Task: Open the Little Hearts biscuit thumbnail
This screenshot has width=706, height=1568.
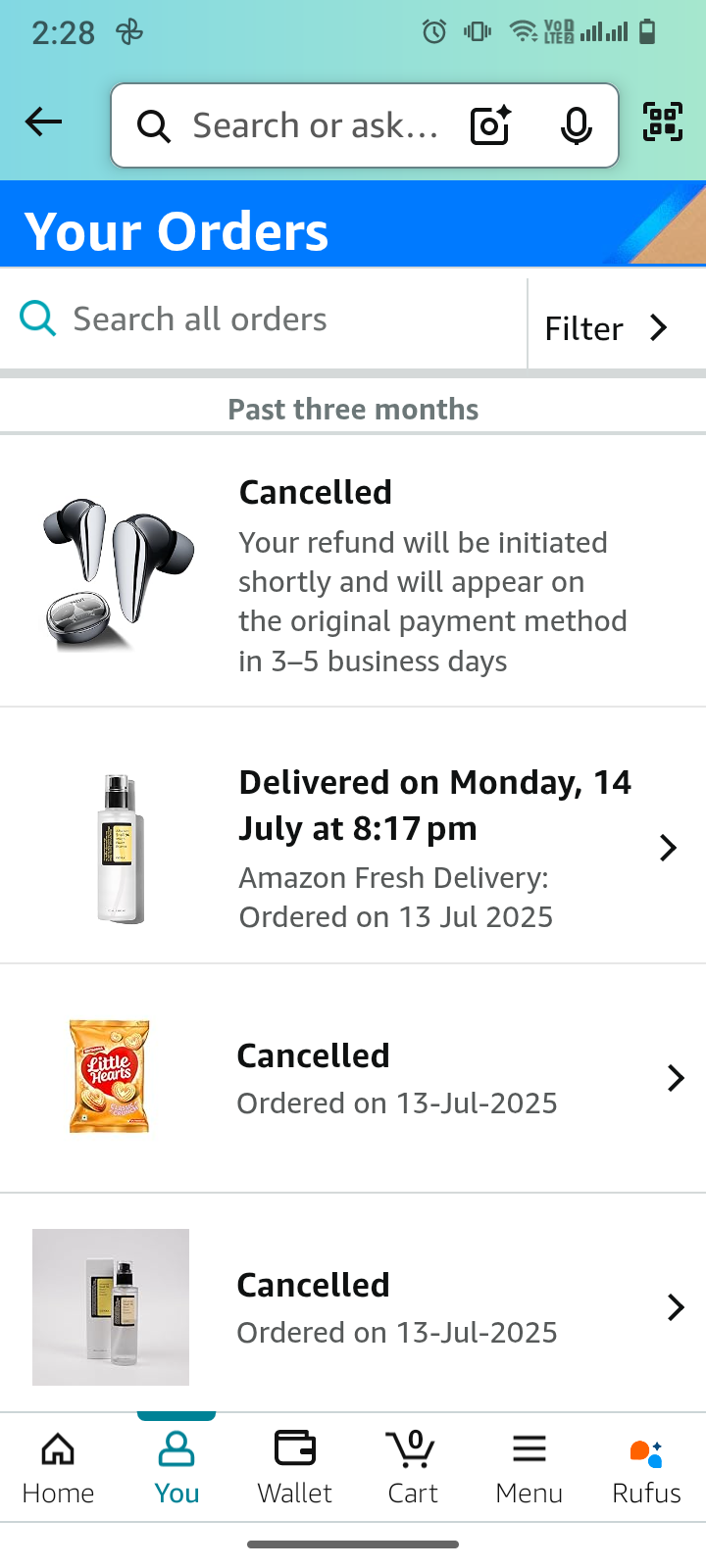Action: pyautogui.click(x=110, y=1076)
